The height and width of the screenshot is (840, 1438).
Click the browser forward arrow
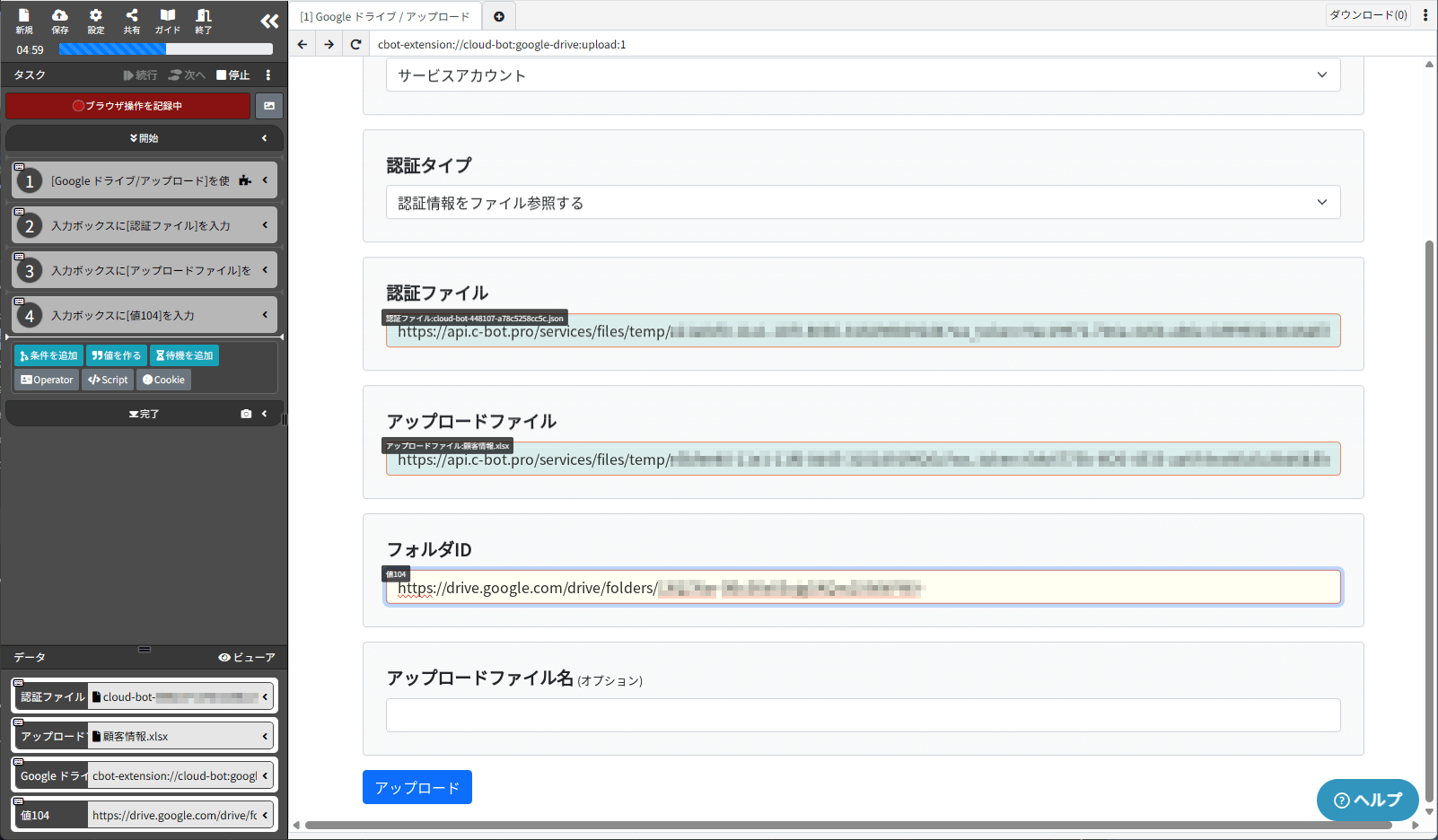coord(329,44)
